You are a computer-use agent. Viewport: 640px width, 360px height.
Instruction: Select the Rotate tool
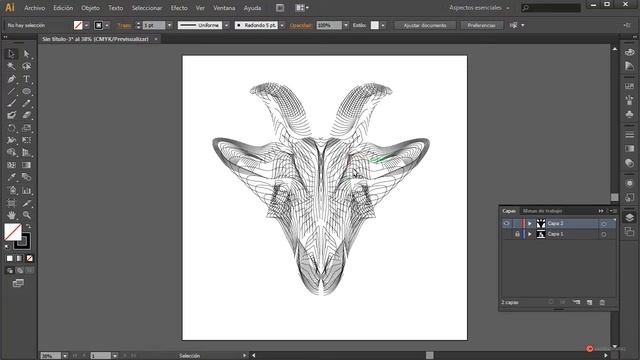pos(11,128)
